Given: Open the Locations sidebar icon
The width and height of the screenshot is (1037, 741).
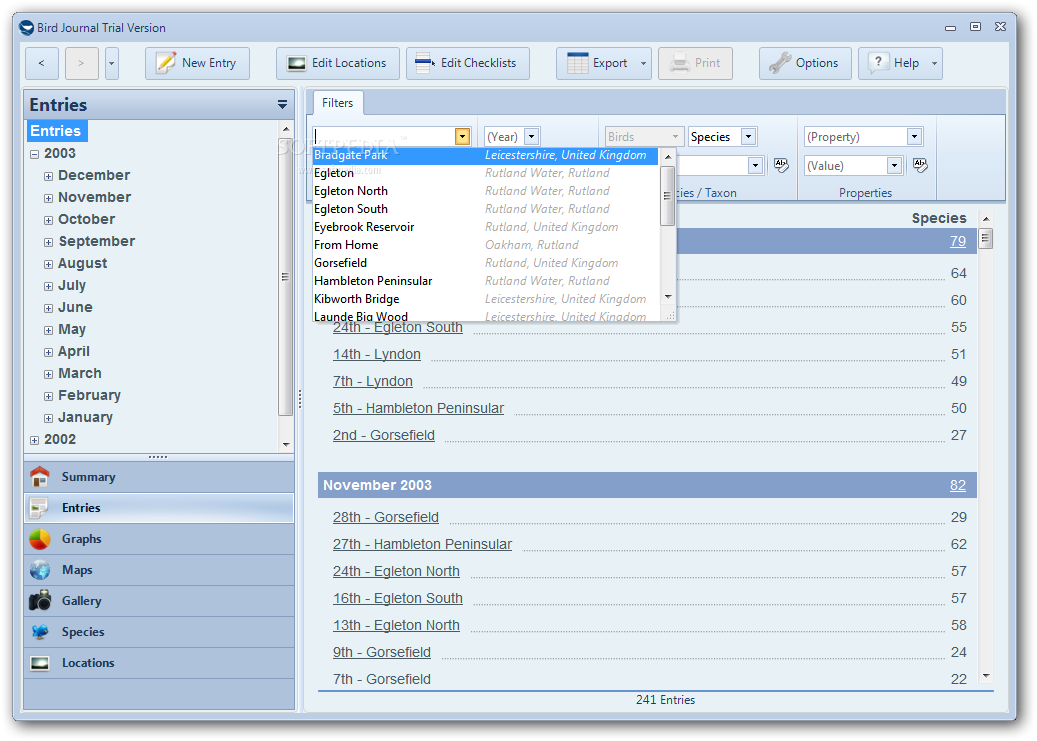Looking at the screenshot, I should click(x=40, y=663).
